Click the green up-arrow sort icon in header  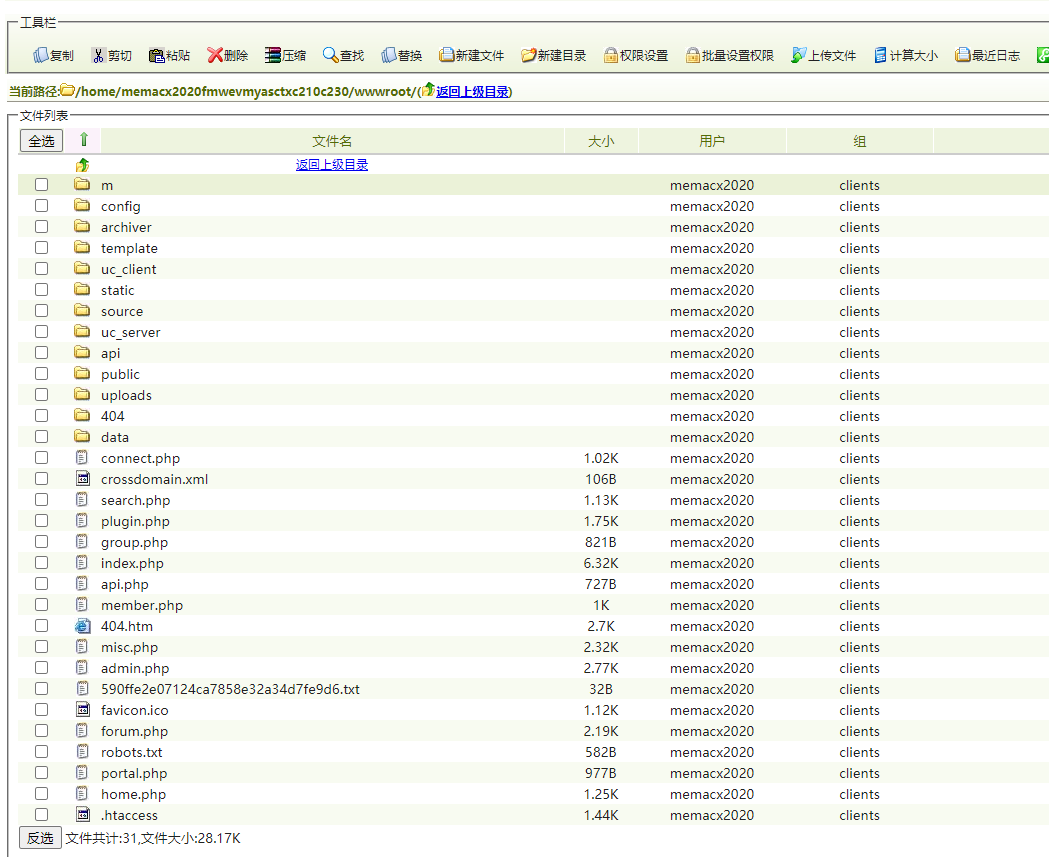pos(84,140)
